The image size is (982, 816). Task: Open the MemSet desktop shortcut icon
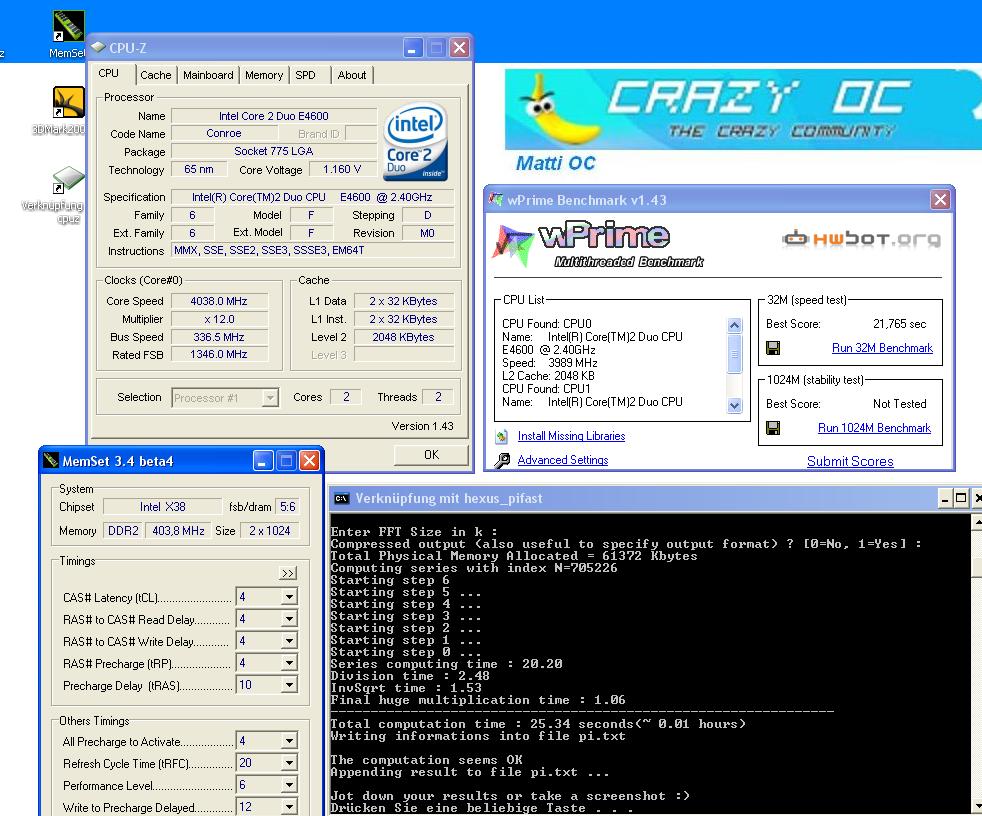pyautogui.click(x=68, y=26)
